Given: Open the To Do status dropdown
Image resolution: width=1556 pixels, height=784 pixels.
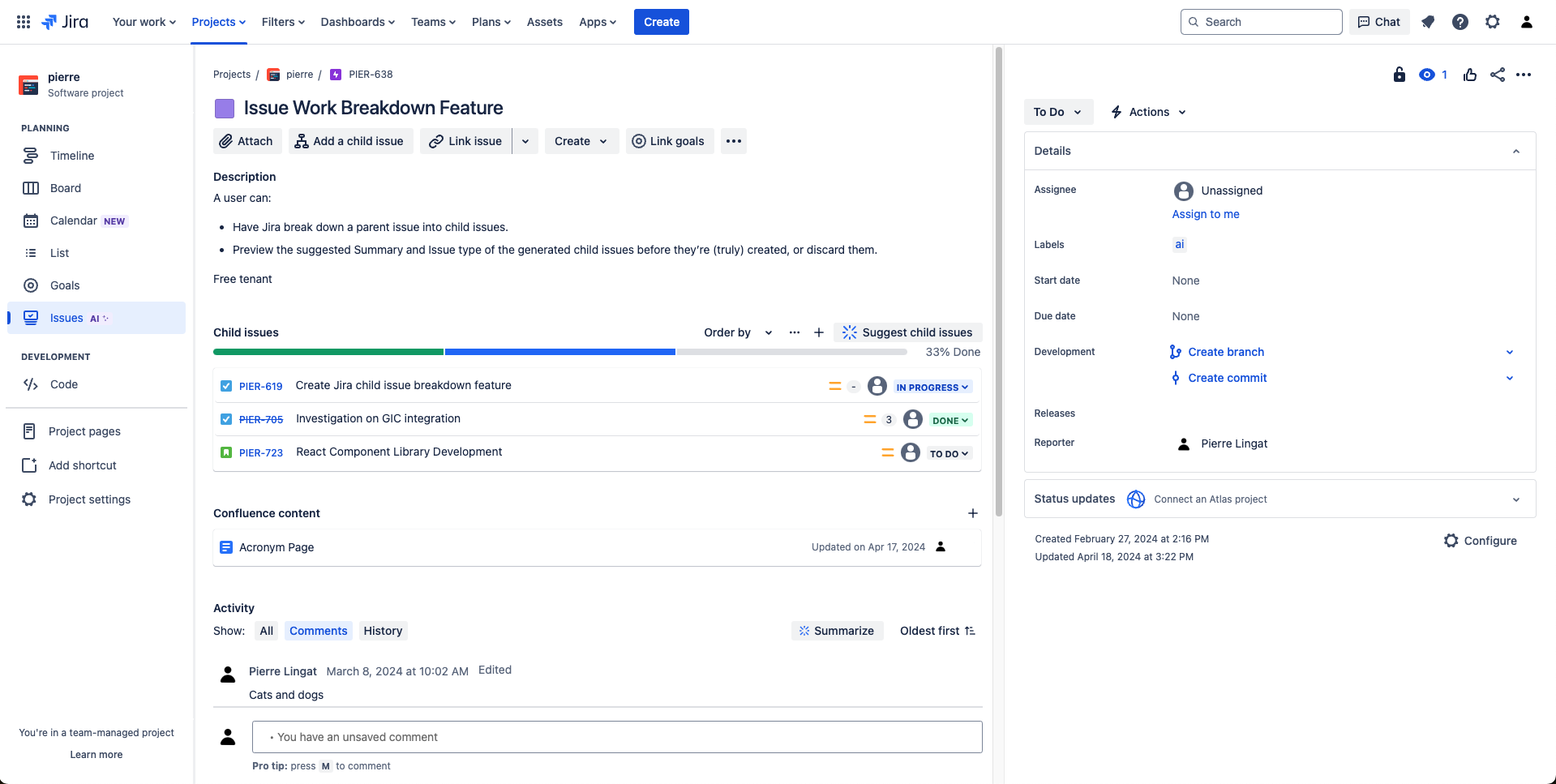Looking at the screenshot, I should coord(1058,112).
